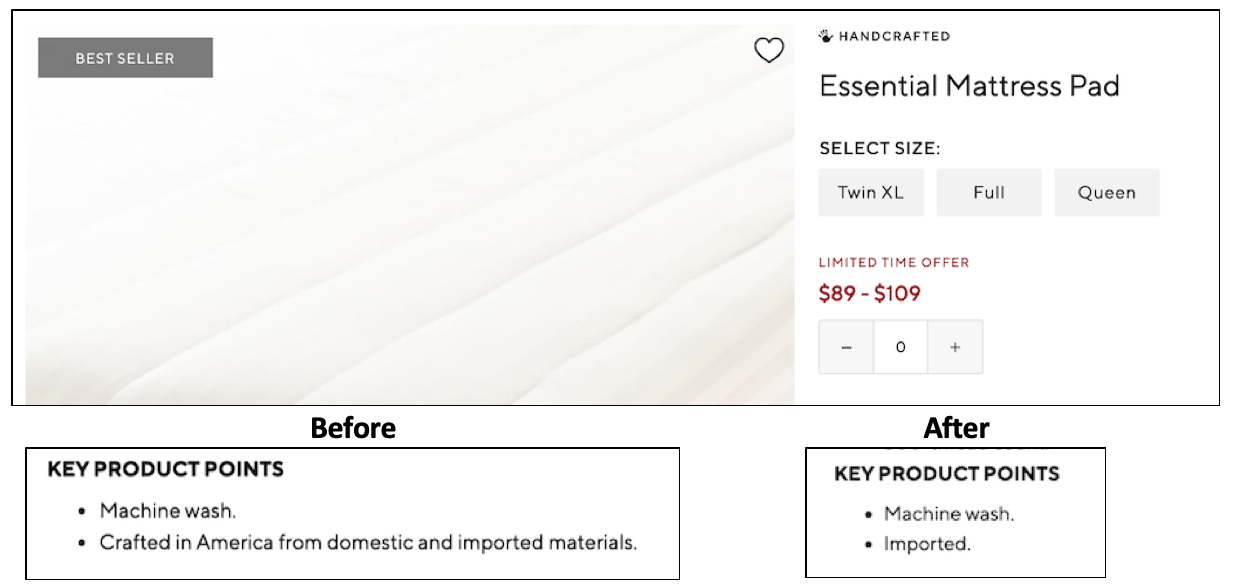Click the Crafted in America bullet text
1234x588 pixels.
[x=367, y=543]
